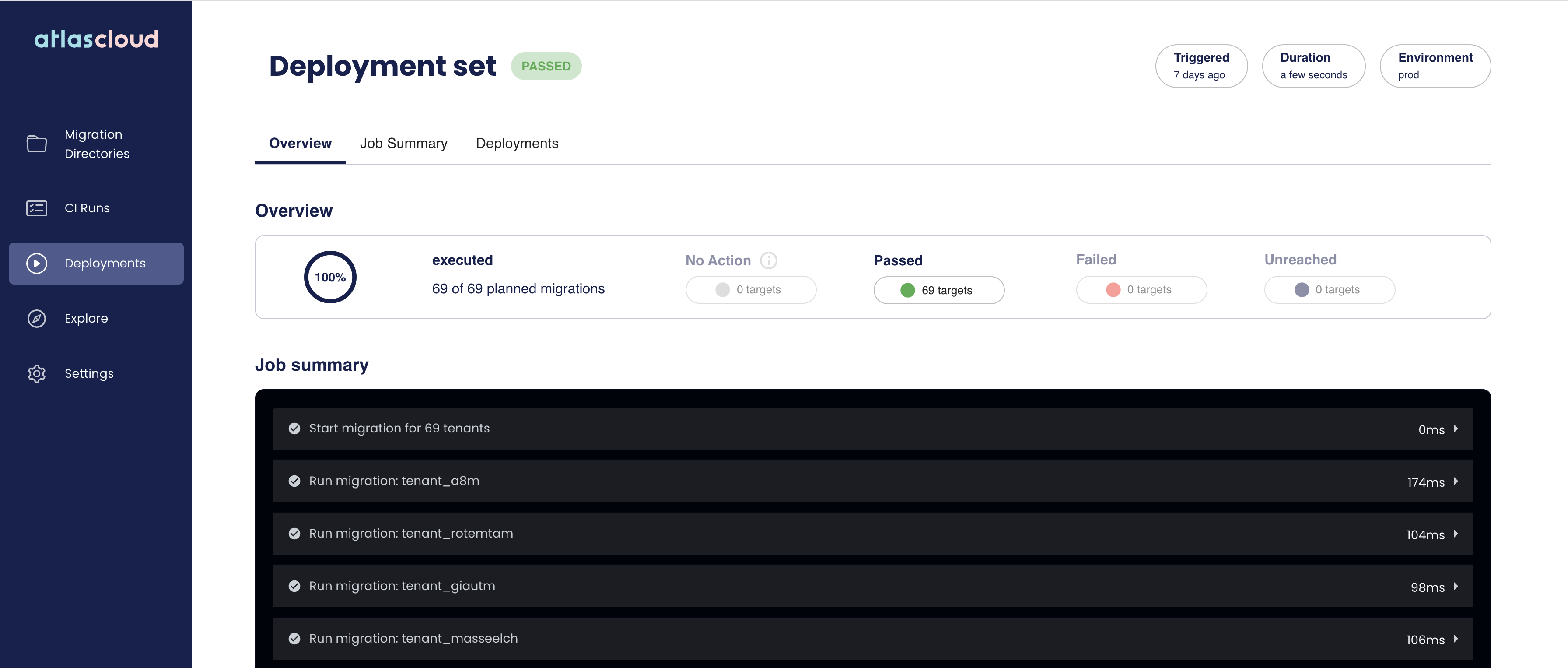Screen dimensions: 1568x668
Task: Click the PASSED status badge
Action: pos(546,66)
